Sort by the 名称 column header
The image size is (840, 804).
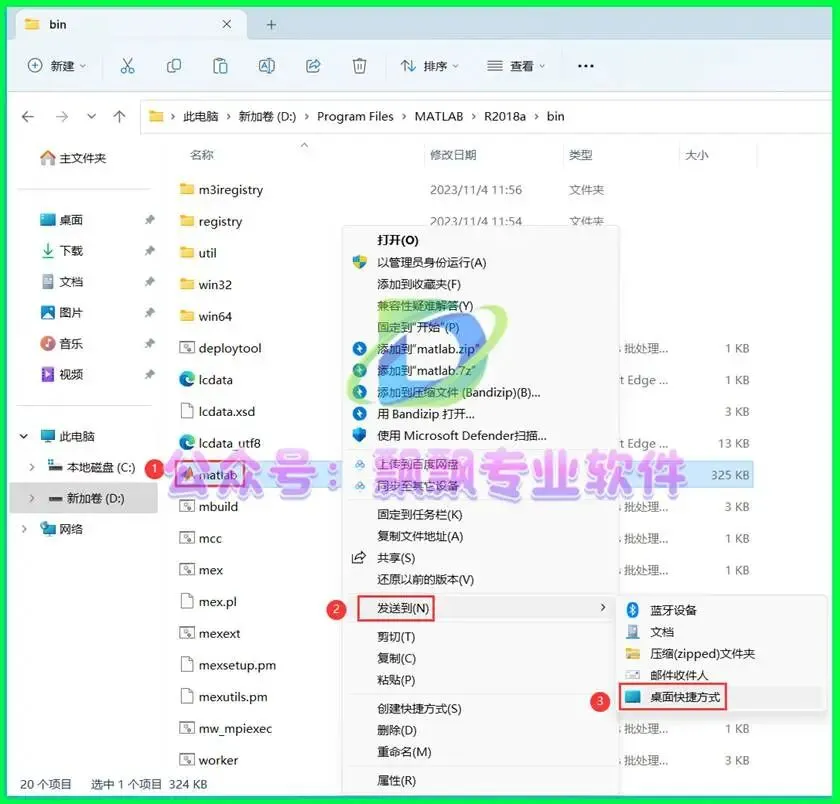[201, 155]
